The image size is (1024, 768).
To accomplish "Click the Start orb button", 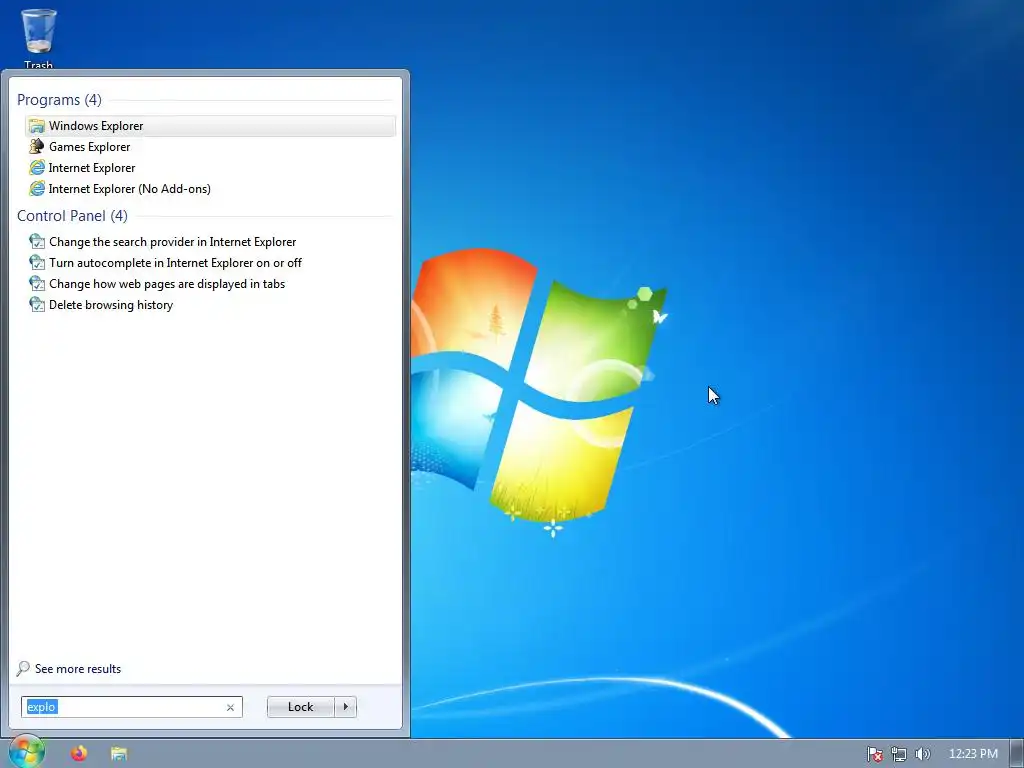I will pyautogui.click(x=27, y=752).
